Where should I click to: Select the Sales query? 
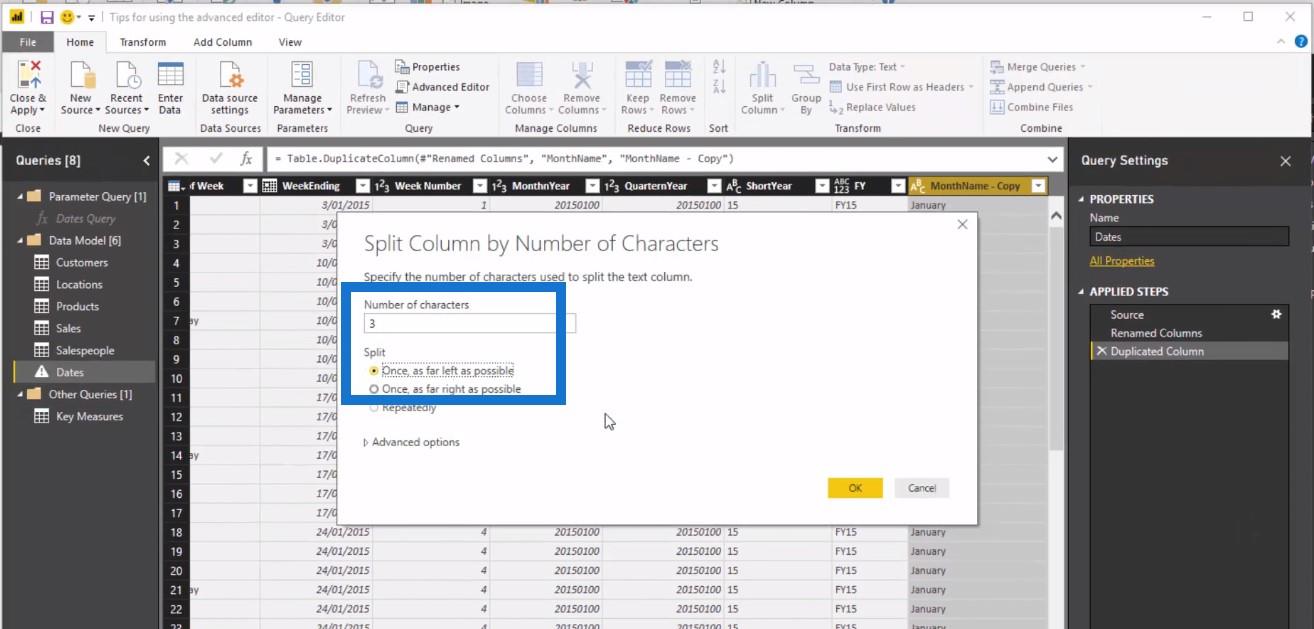pyautogui.click(x=69, y=328)
